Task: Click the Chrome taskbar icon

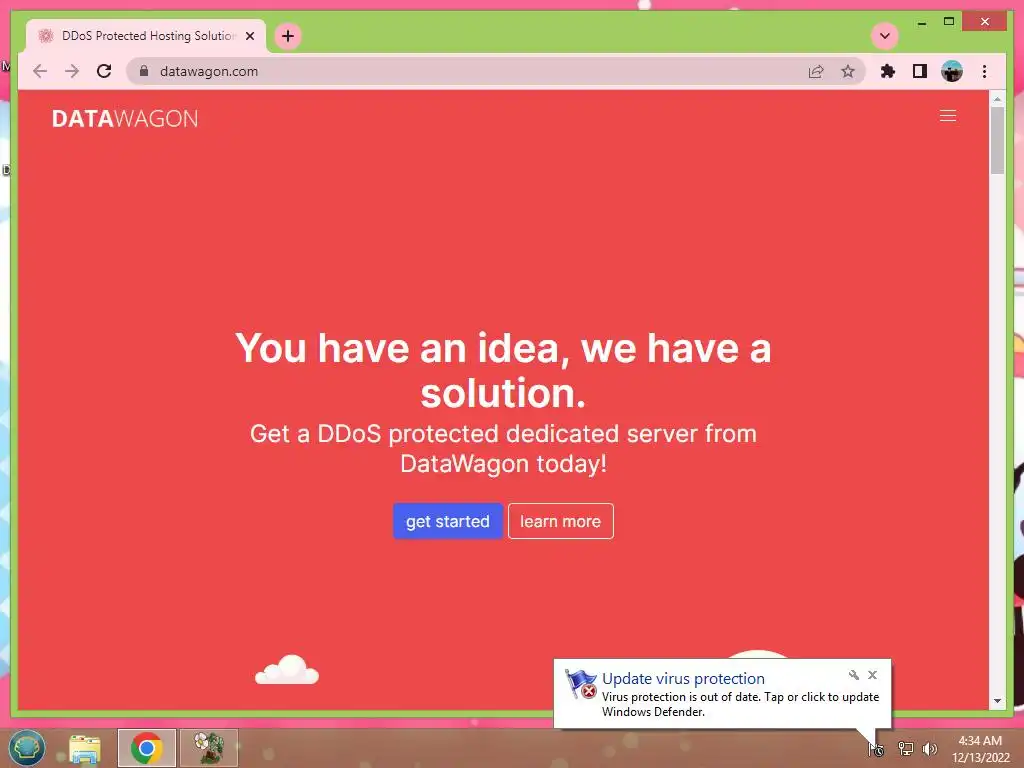Action: [x=147, y=748]
